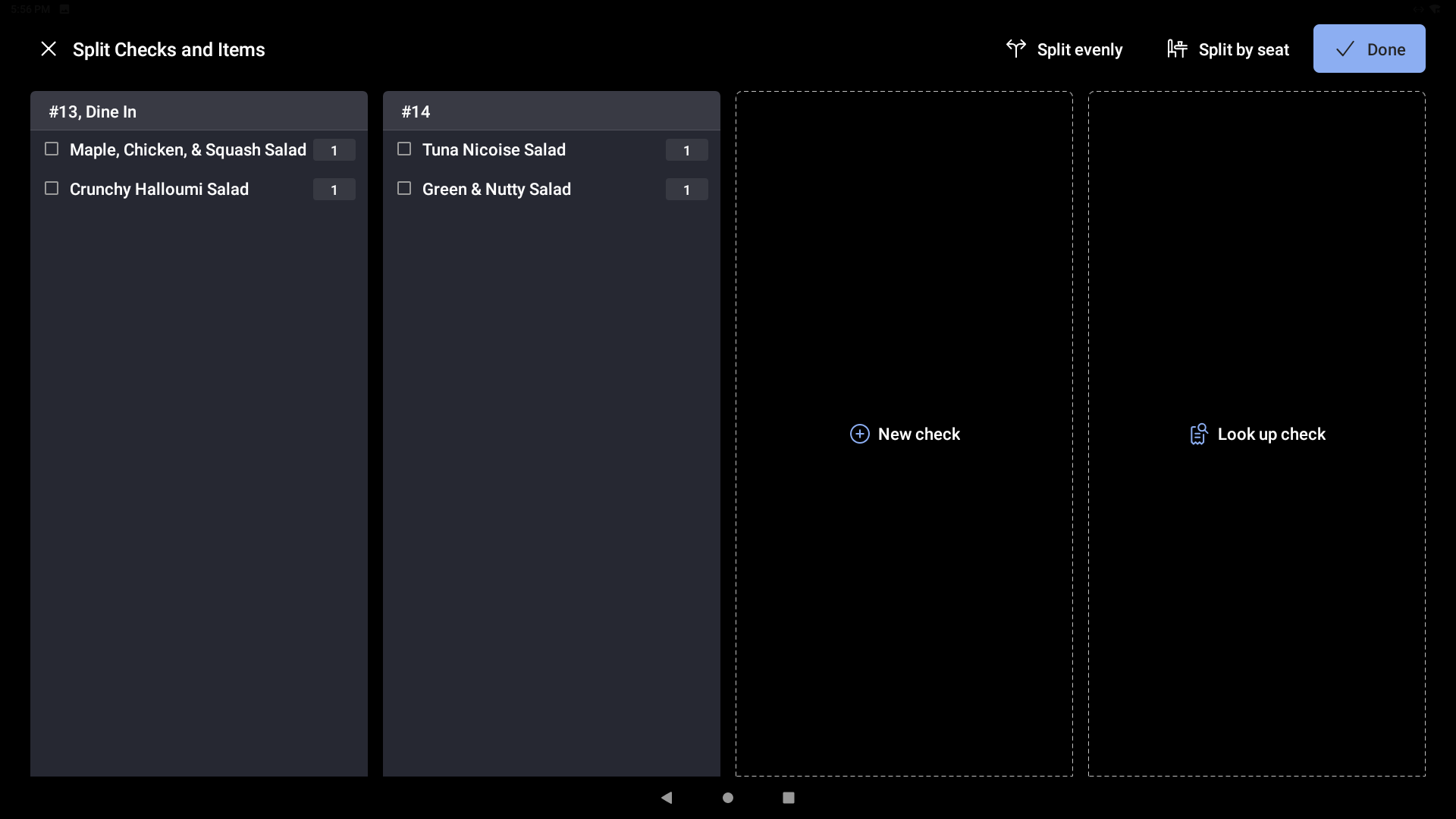
Task: Tap the Android home button
Action: point(727,798)
